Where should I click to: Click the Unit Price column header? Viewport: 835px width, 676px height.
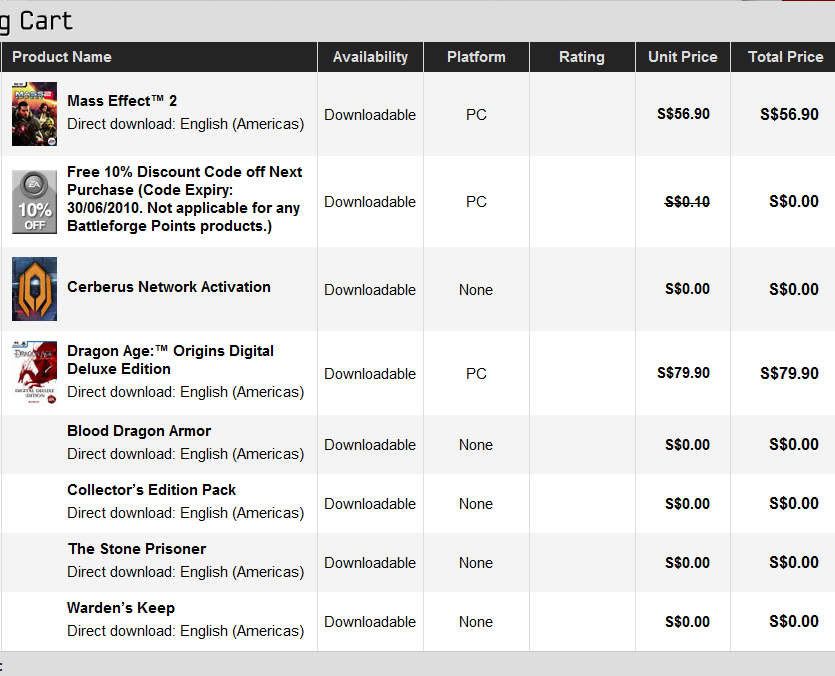pos(683,57)
